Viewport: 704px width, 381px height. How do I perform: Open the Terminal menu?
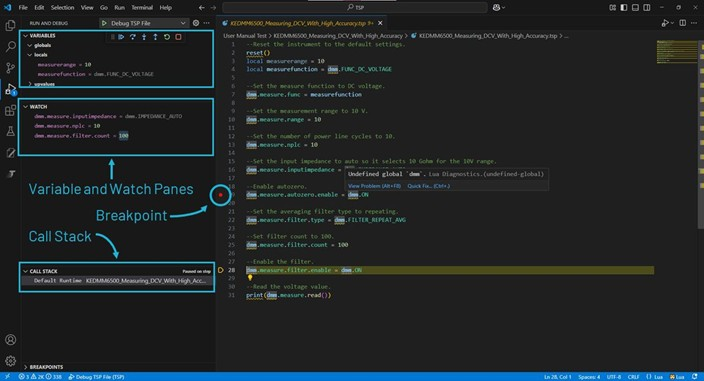pos(142,8)
